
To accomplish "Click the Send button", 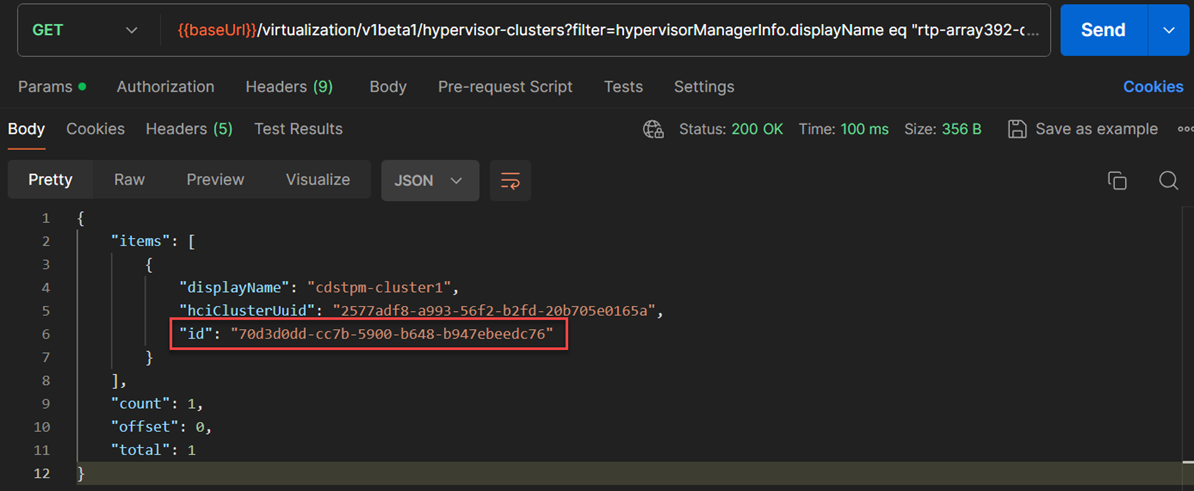I will (x=1103, y=30).
